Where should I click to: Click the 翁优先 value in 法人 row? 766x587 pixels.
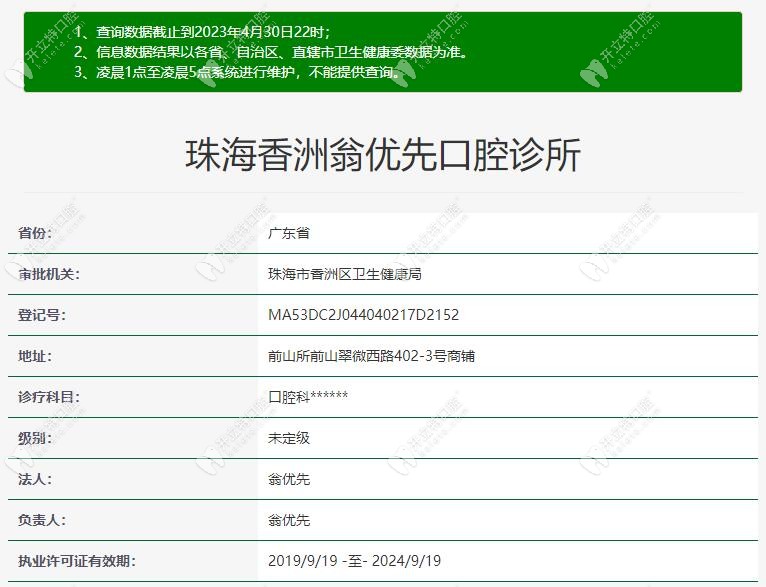[x=289, y=479]
